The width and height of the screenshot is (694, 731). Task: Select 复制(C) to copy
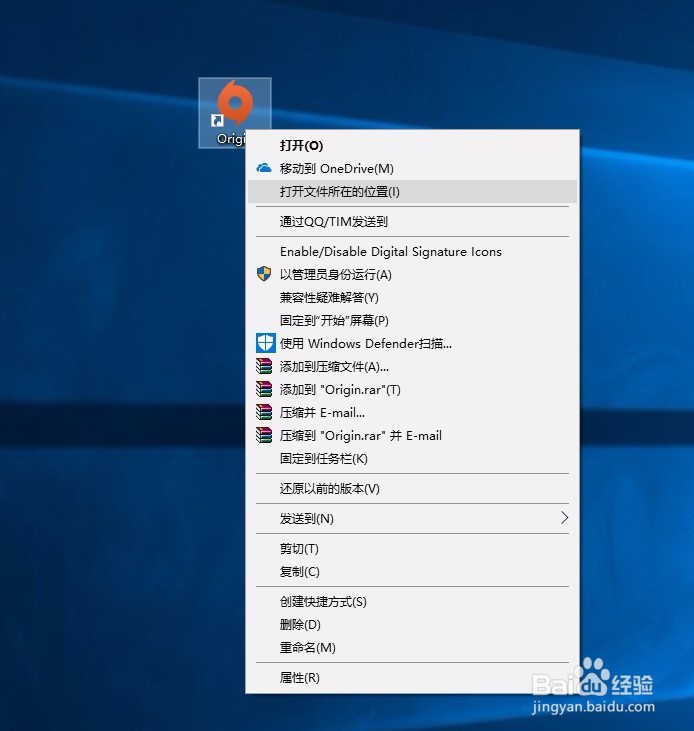click(412, 572)
